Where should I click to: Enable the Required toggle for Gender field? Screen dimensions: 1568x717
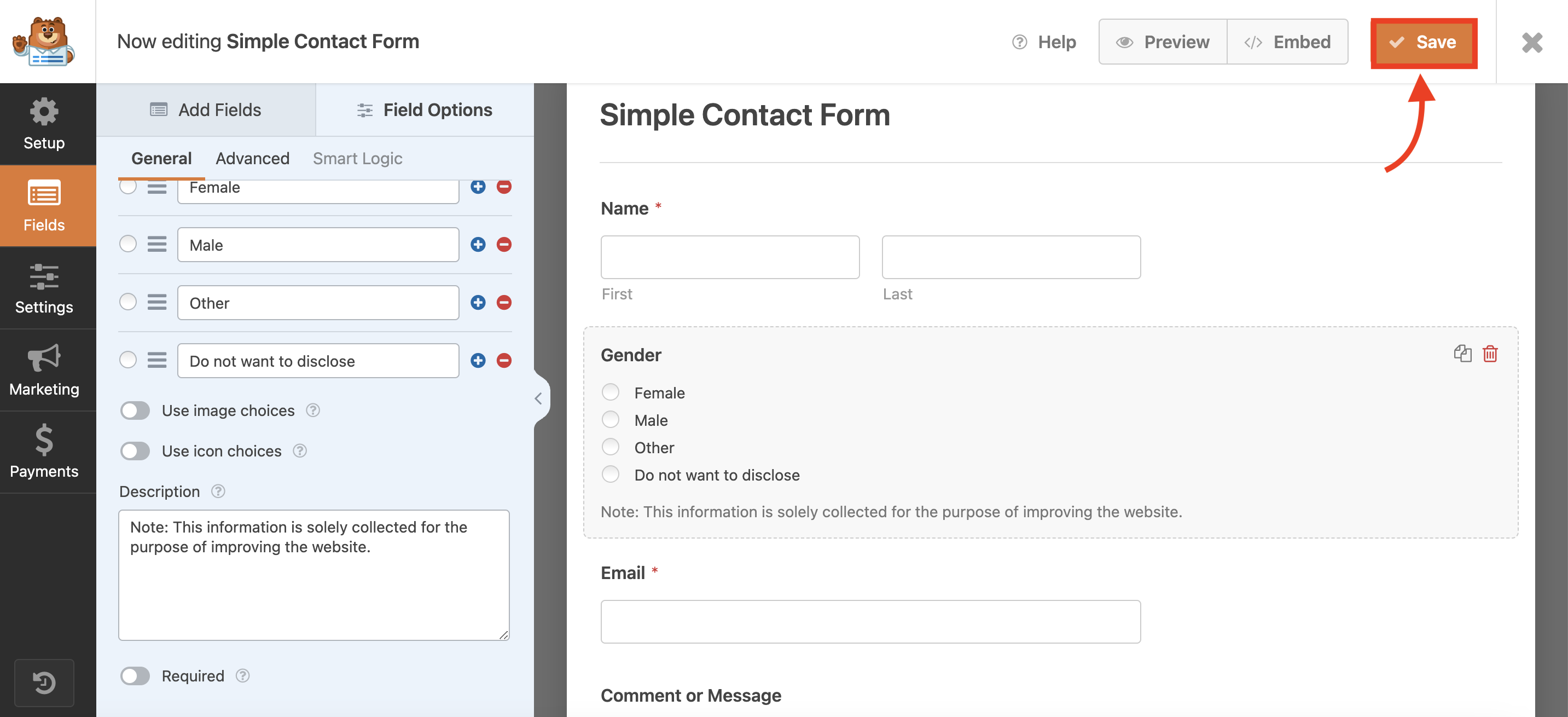click(x=136, y=675)
